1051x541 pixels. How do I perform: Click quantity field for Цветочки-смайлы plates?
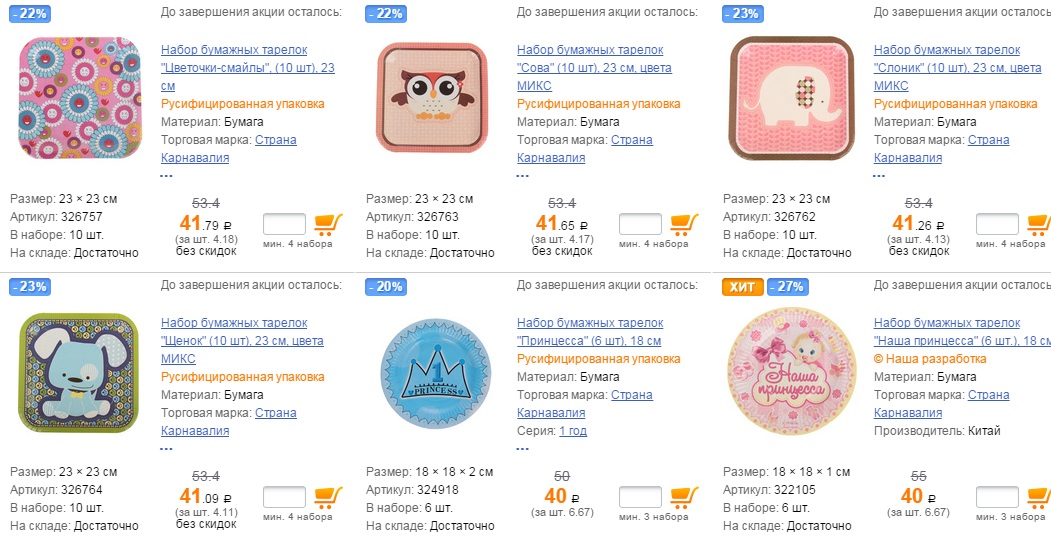(x=284, y=224)
